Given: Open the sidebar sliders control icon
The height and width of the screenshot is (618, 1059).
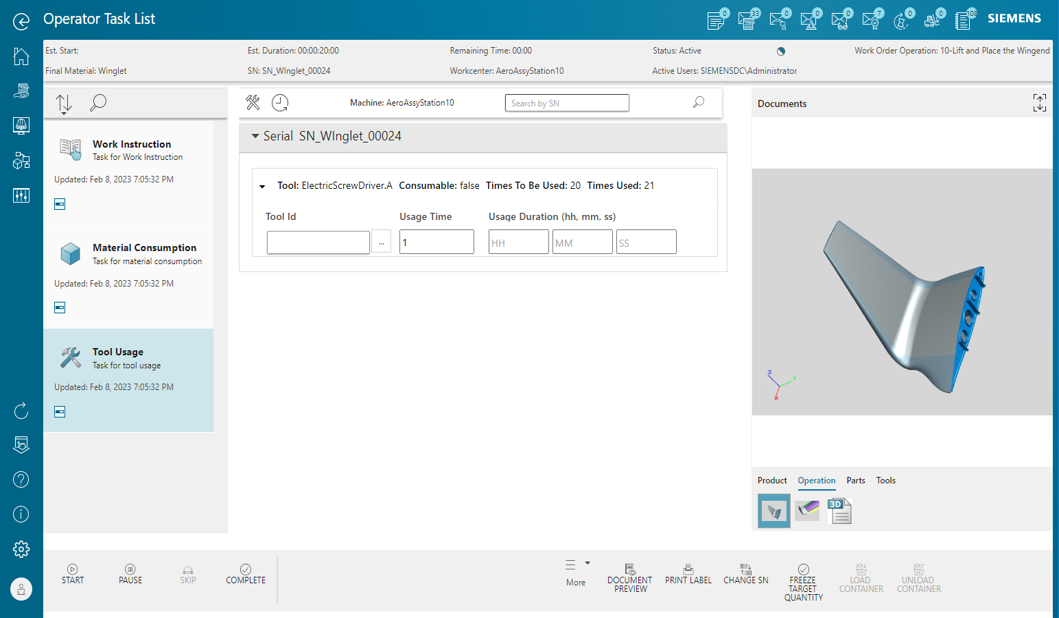Looking at the screenshot, I should pyautogui.click(x=21, y=195).
